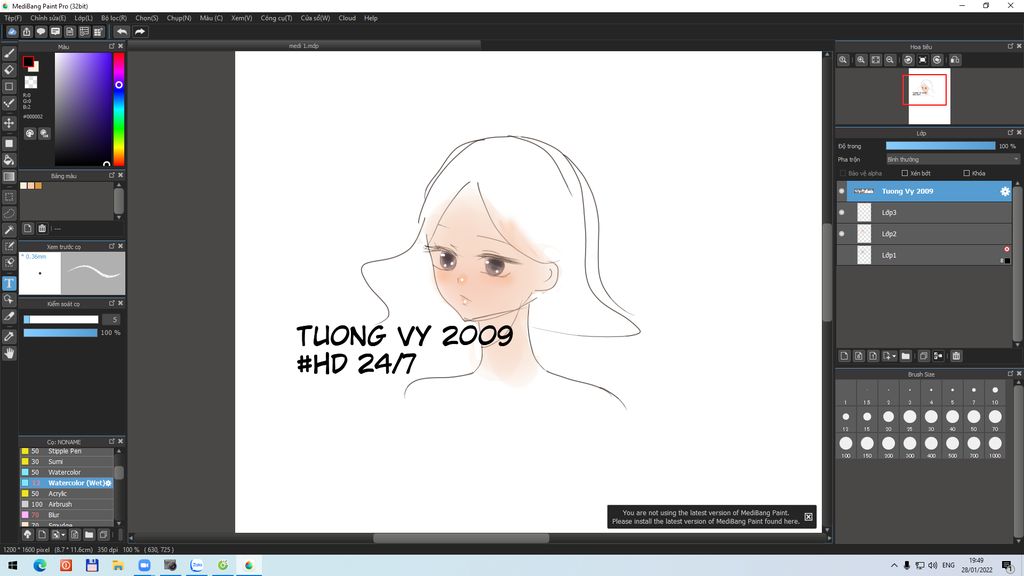Switch to the medi 1.mdp tab
Screen dimensions: 1024x576
pos(304,46)
